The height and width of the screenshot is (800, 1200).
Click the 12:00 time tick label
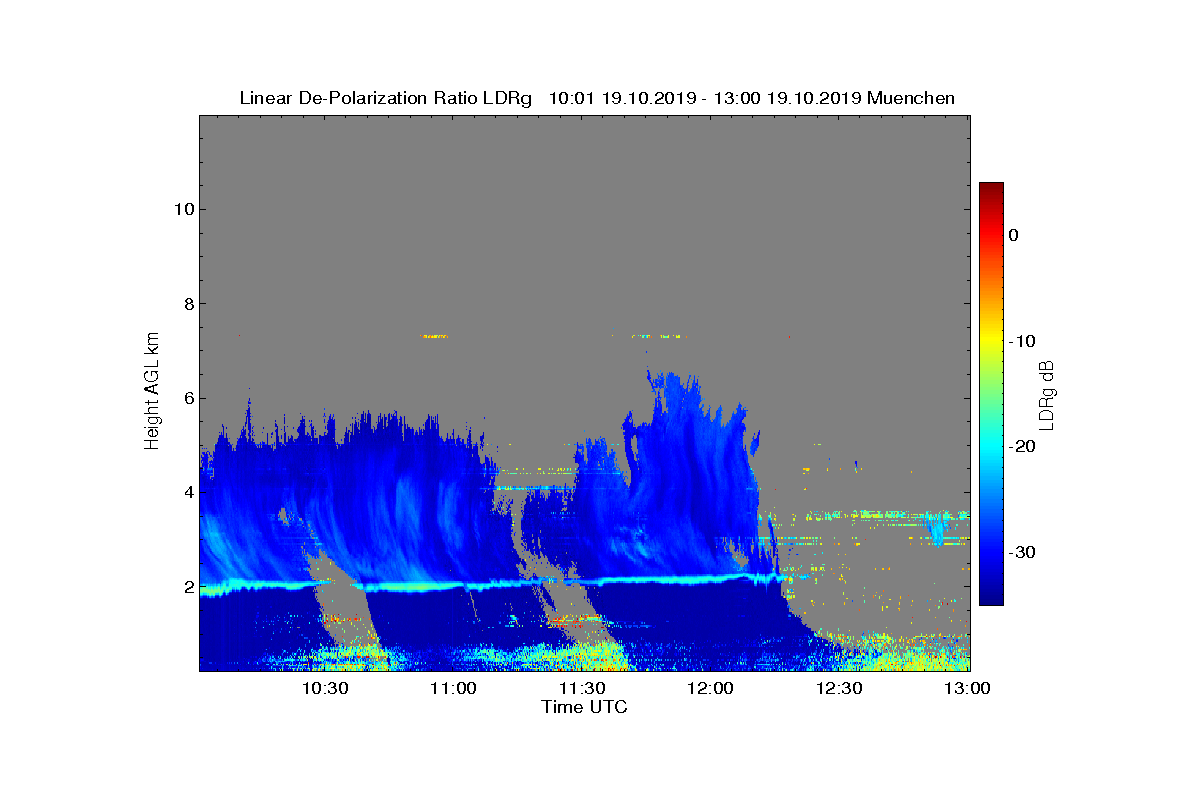[x=711, y=689]
